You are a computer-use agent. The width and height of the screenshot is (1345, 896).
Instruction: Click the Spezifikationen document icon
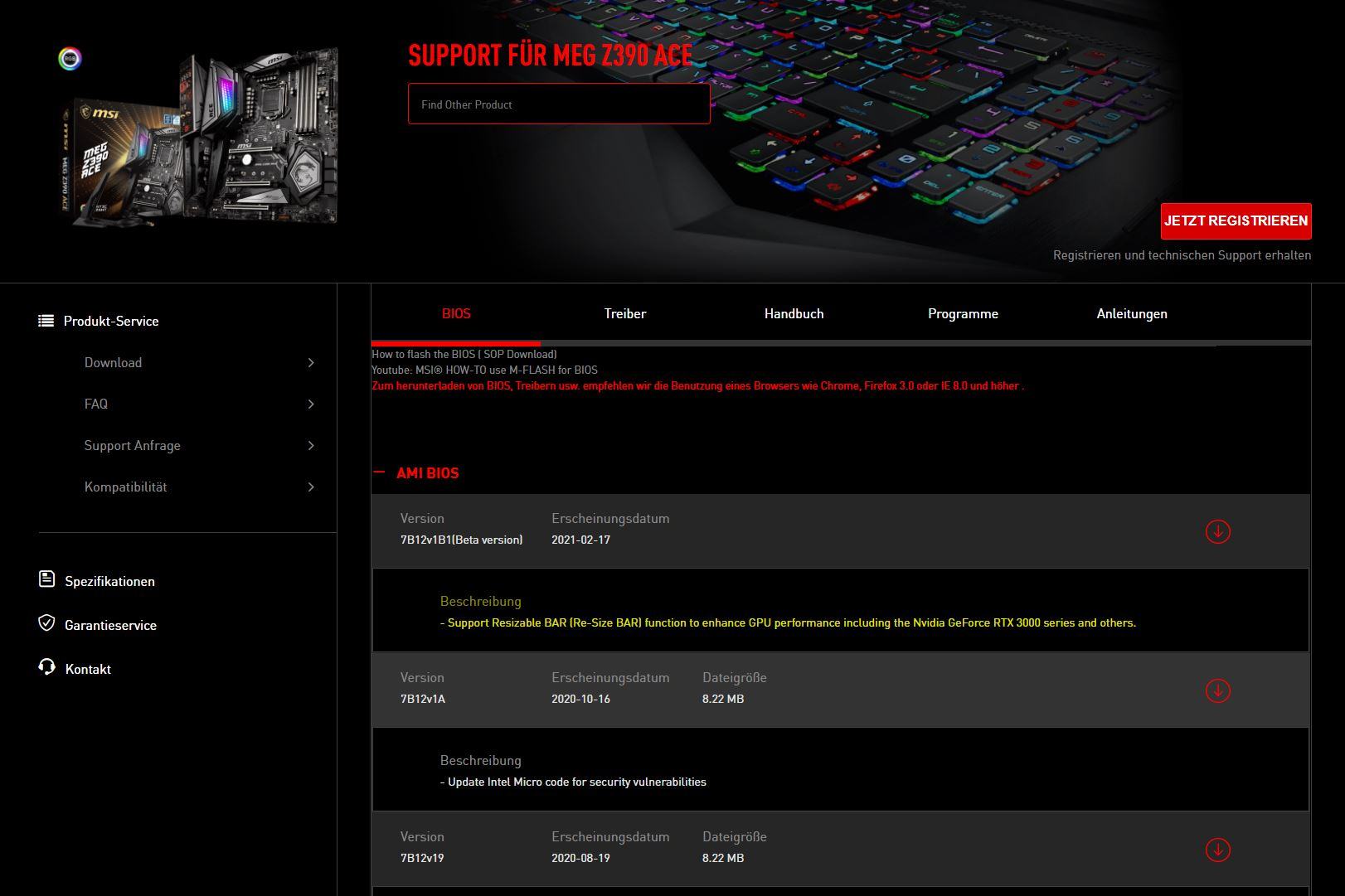(x=46, y=579)
